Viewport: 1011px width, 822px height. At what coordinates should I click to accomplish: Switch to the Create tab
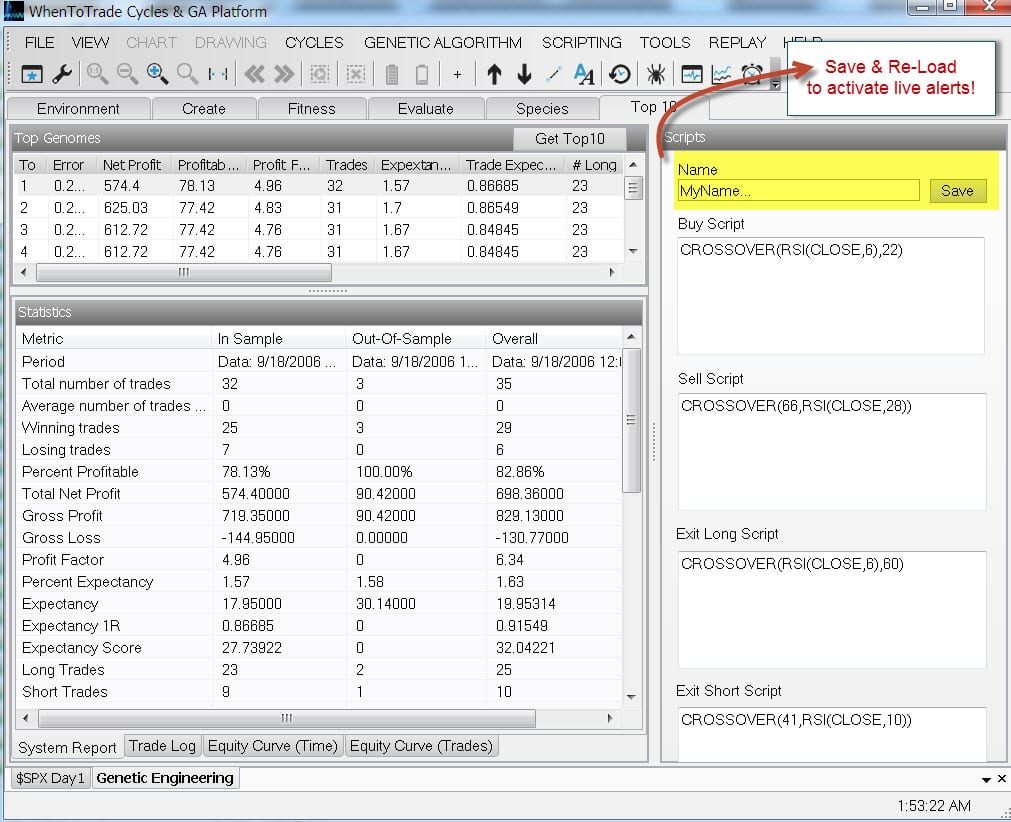(x=204, y=109)
